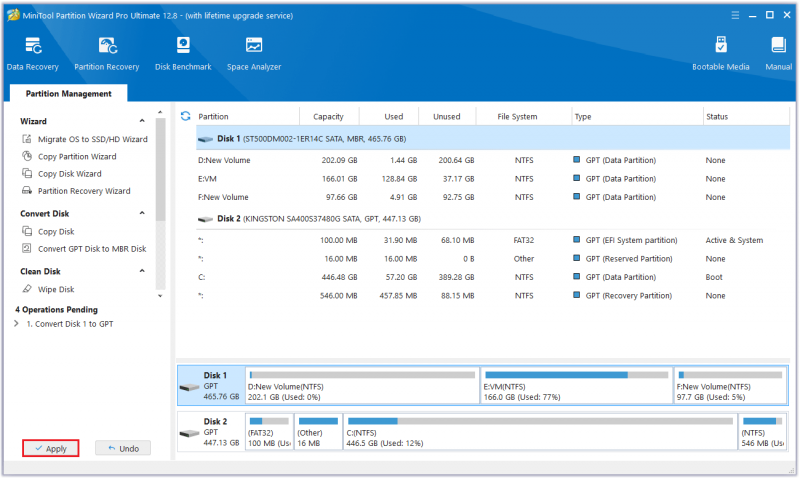This screenshot has width=800, height=478.
Task: Click the refresh partition list icon
Action: (x=185, y=116)
